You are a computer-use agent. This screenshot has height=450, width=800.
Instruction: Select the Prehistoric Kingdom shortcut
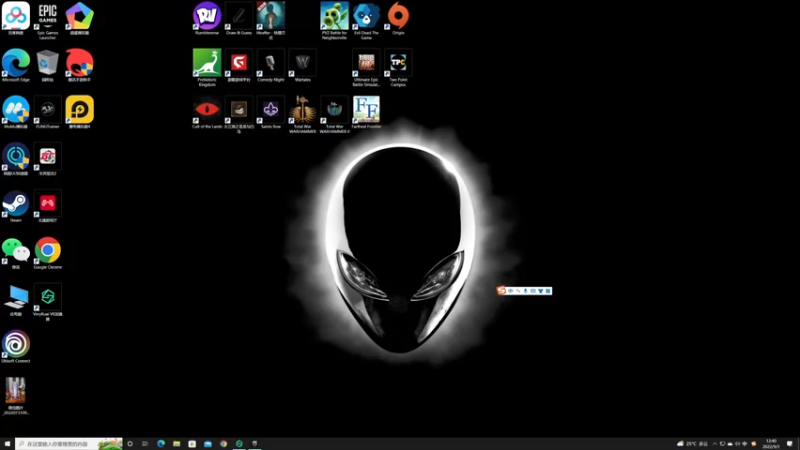[x=207, y=67]
